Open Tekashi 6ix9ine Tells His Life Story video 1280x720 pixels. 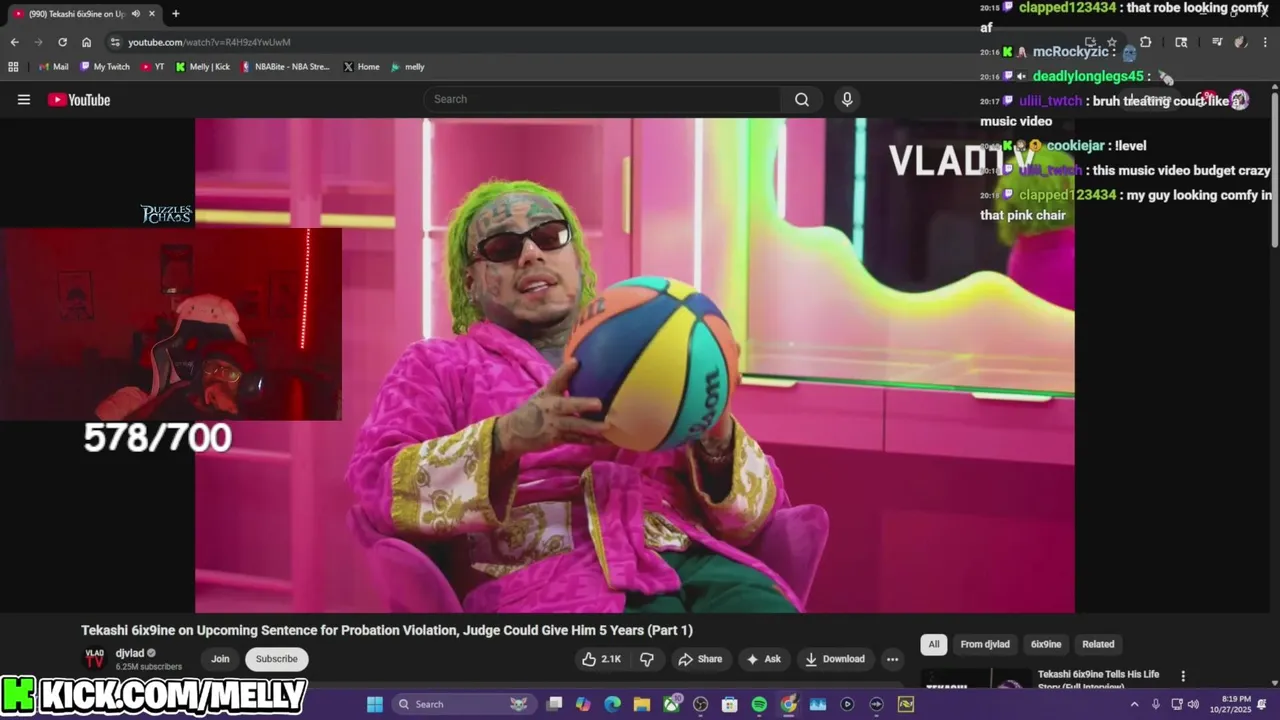coord(1098,679)
